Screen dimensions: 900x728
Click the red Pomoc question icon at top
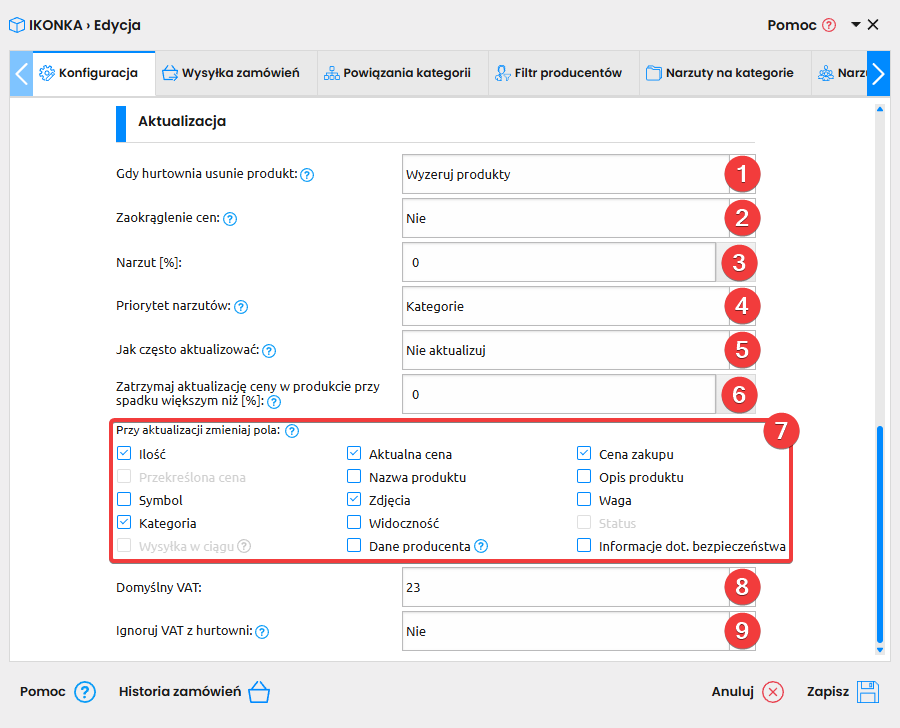pos(829,25)
